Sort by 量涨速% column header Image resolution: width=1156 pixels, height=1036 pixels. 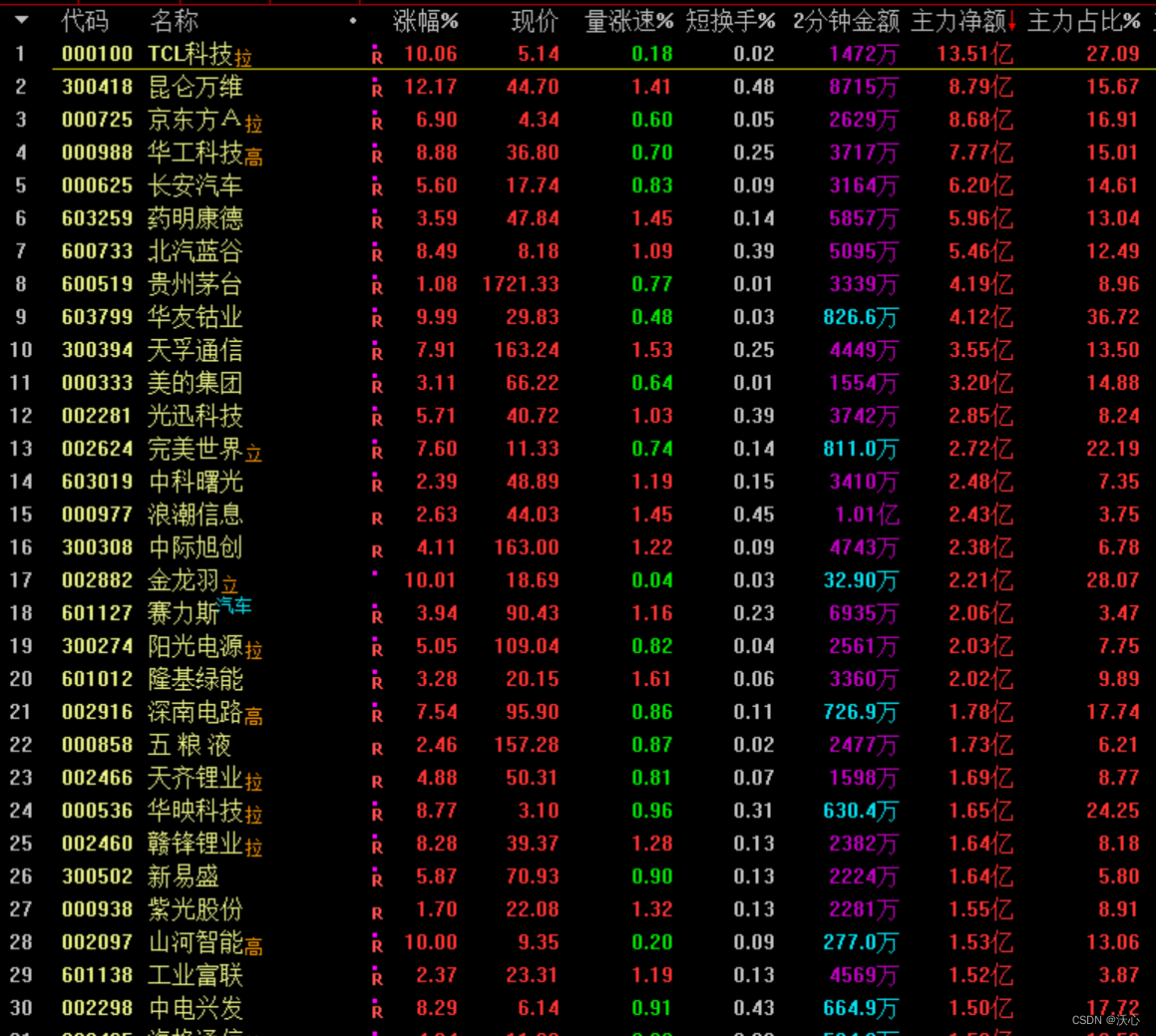pos(629,21)
